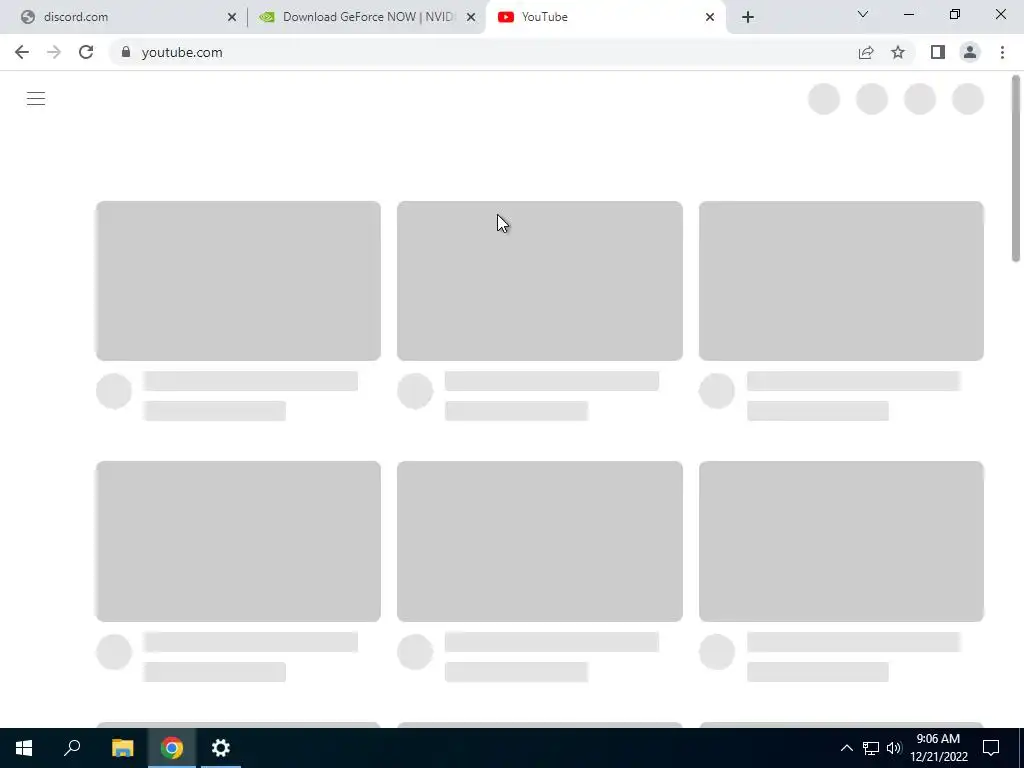Minimize the Chrome window

click(x=908, y=14)
